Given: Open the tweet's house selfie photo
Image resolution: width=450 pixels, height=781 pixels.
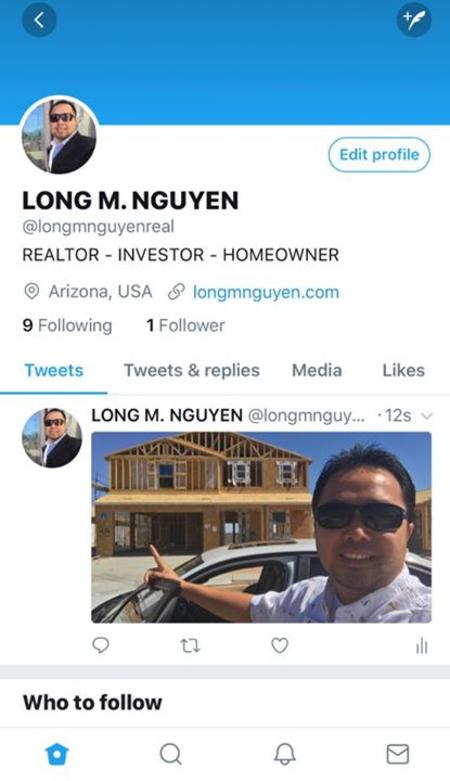Looking at the screenshot, I should (261, 527).
